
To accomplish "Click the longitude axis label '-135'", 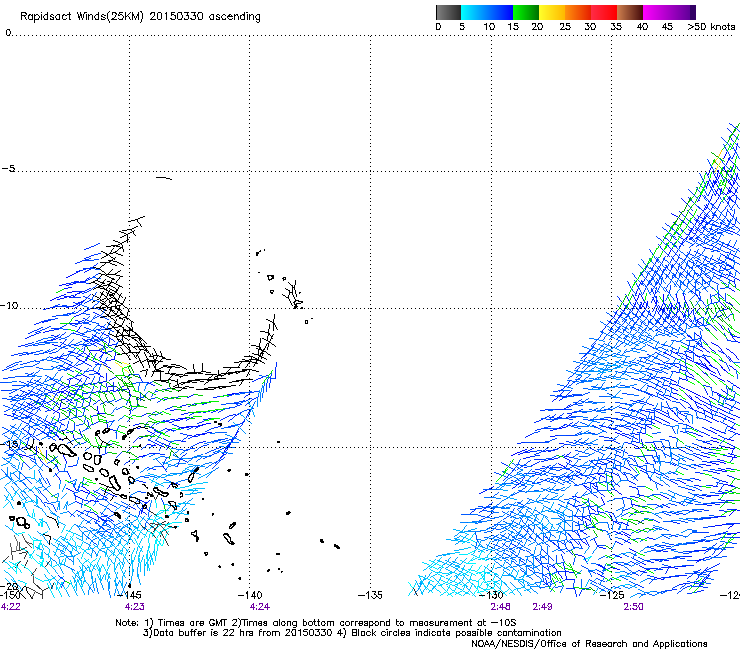I will pyautogui.click(x=370, y=595).
